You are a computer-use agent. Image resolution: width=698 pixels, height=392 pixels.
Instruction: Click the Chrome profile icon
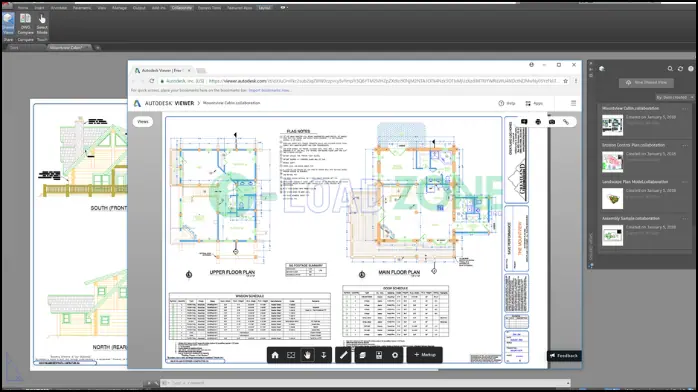pos(531,65)
